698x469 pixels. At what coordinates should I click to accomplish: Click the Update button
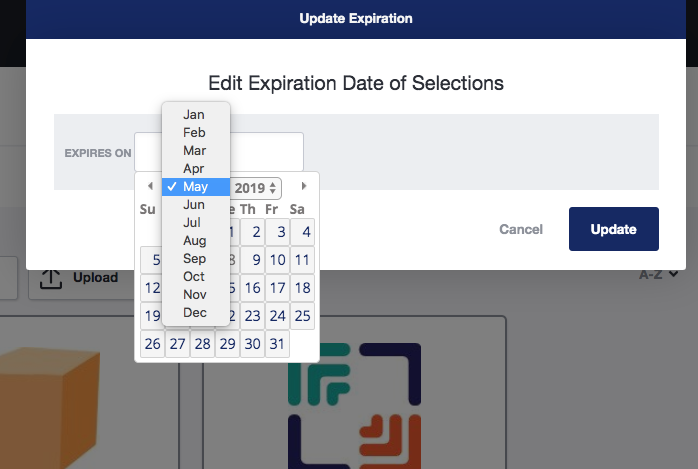click(613, 229)
